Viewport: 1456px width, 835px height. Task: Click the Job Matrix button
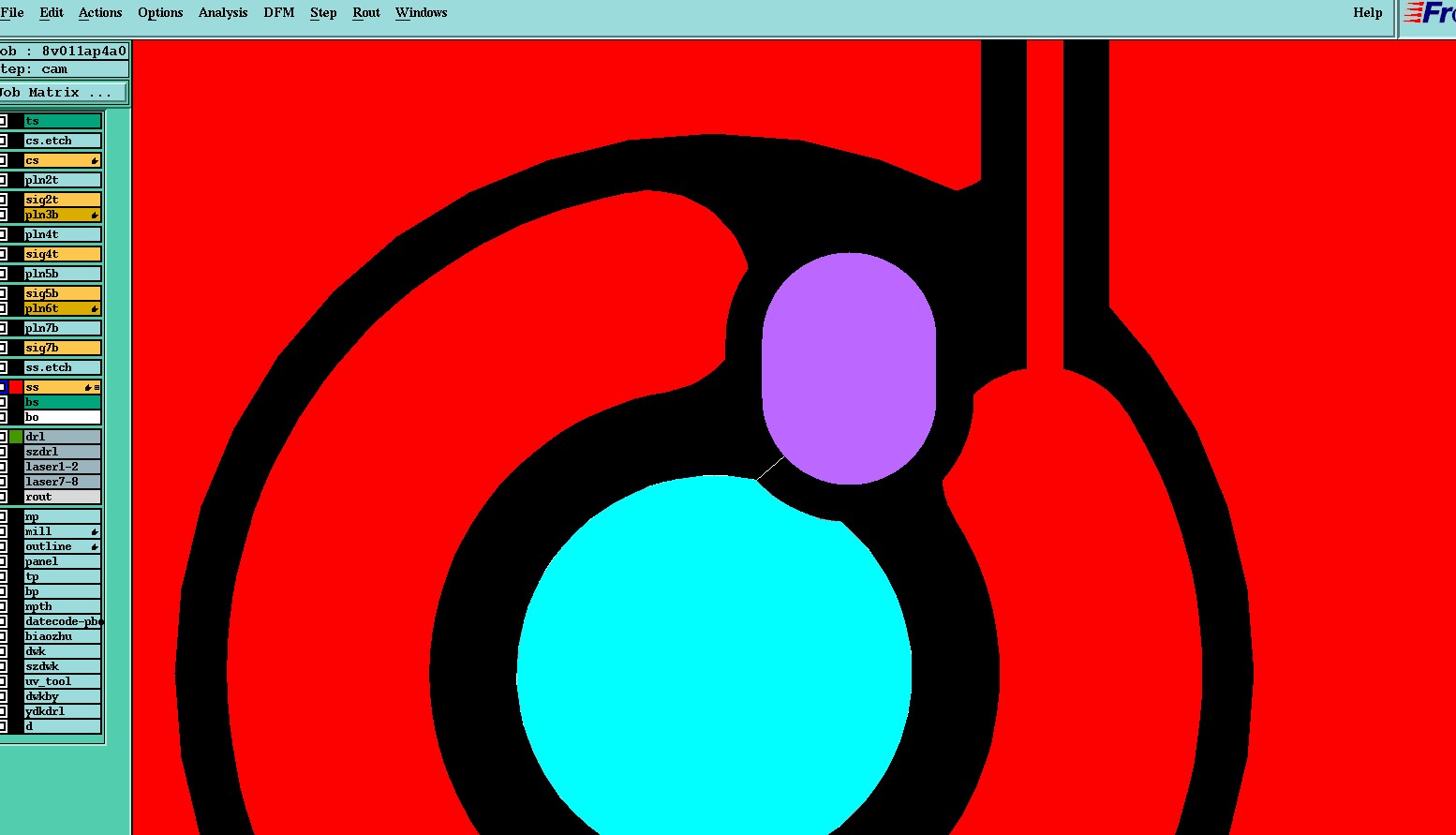63,92
